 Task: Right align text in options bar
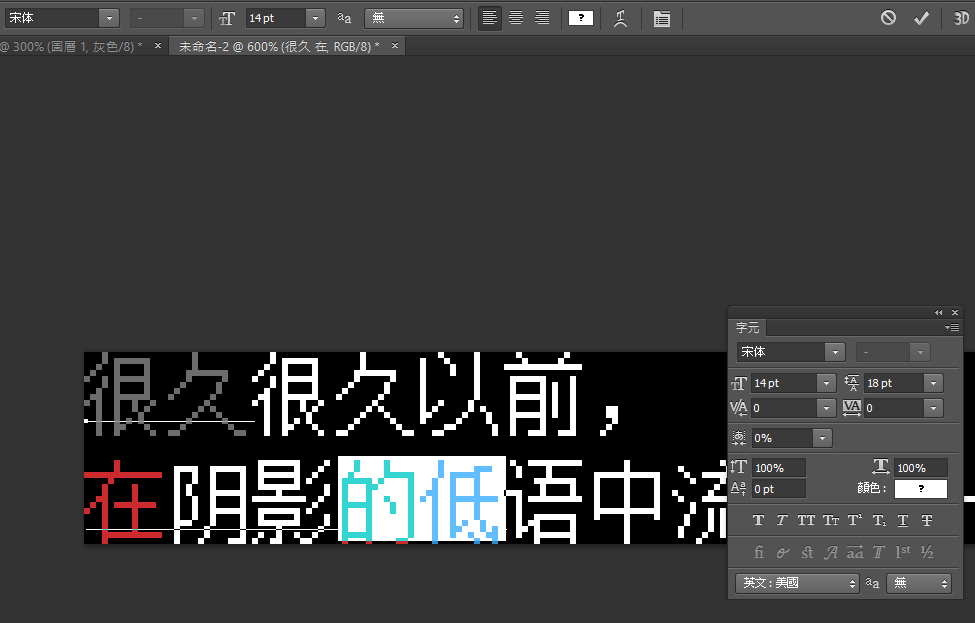pyautogui.click(x=542, y=19)
